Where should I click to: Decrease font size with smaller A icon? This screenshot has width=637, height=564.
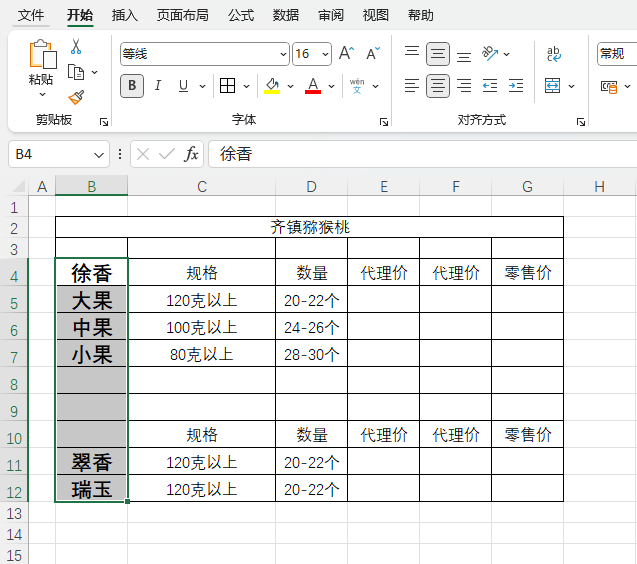[373, 53]
